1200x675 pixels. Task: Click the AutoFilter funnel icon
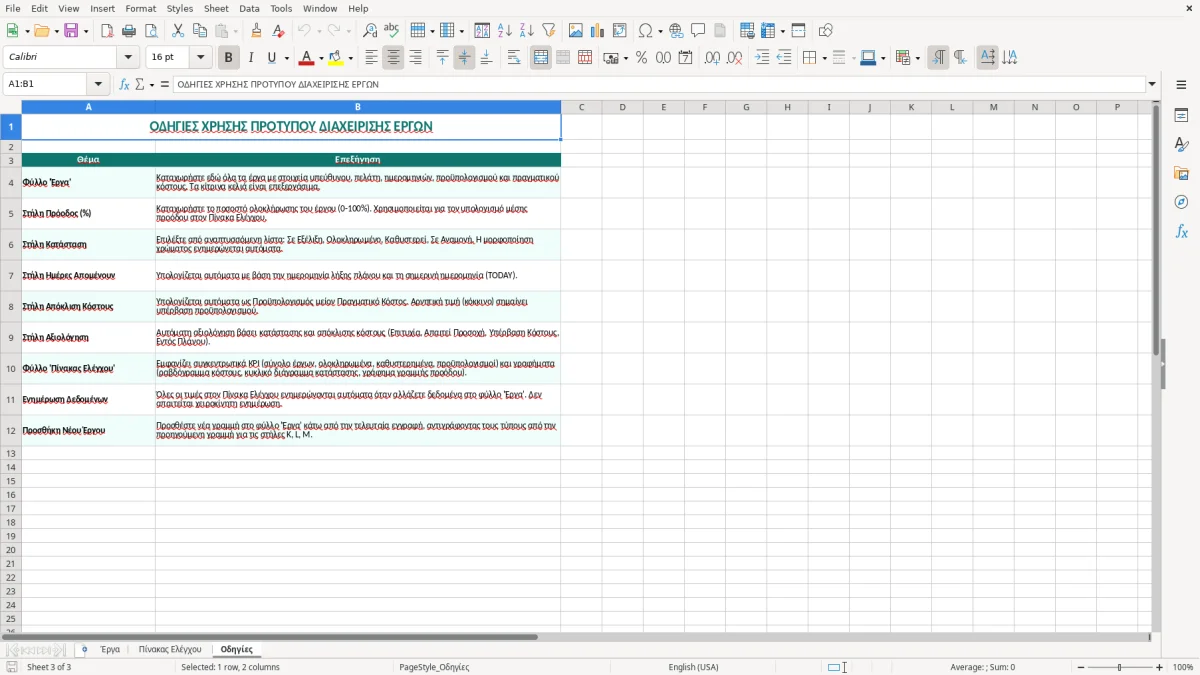click(x=549, y=31)
